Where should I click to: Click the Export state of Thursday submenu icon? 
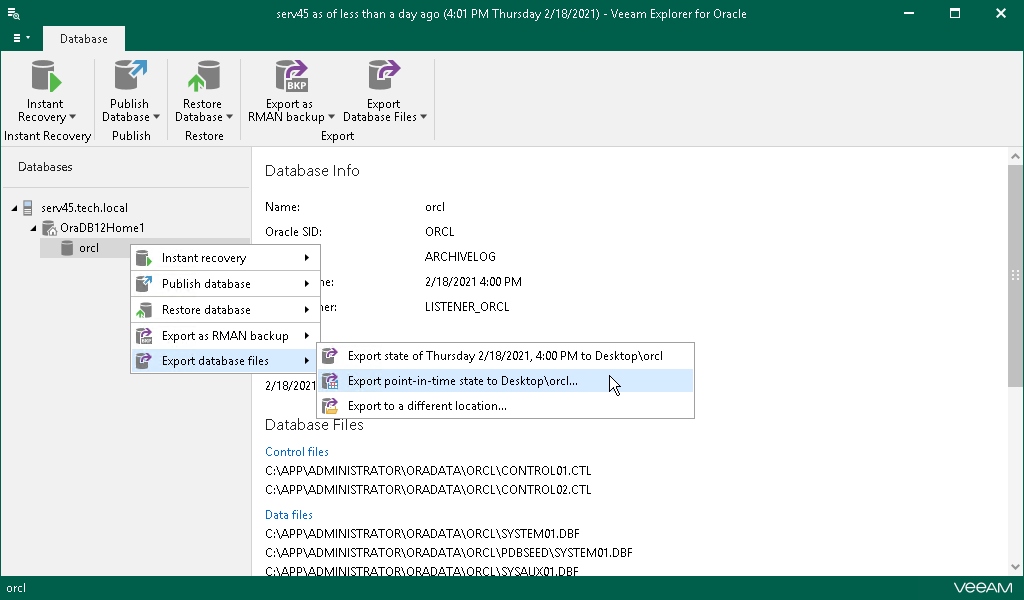pos(330,356)
